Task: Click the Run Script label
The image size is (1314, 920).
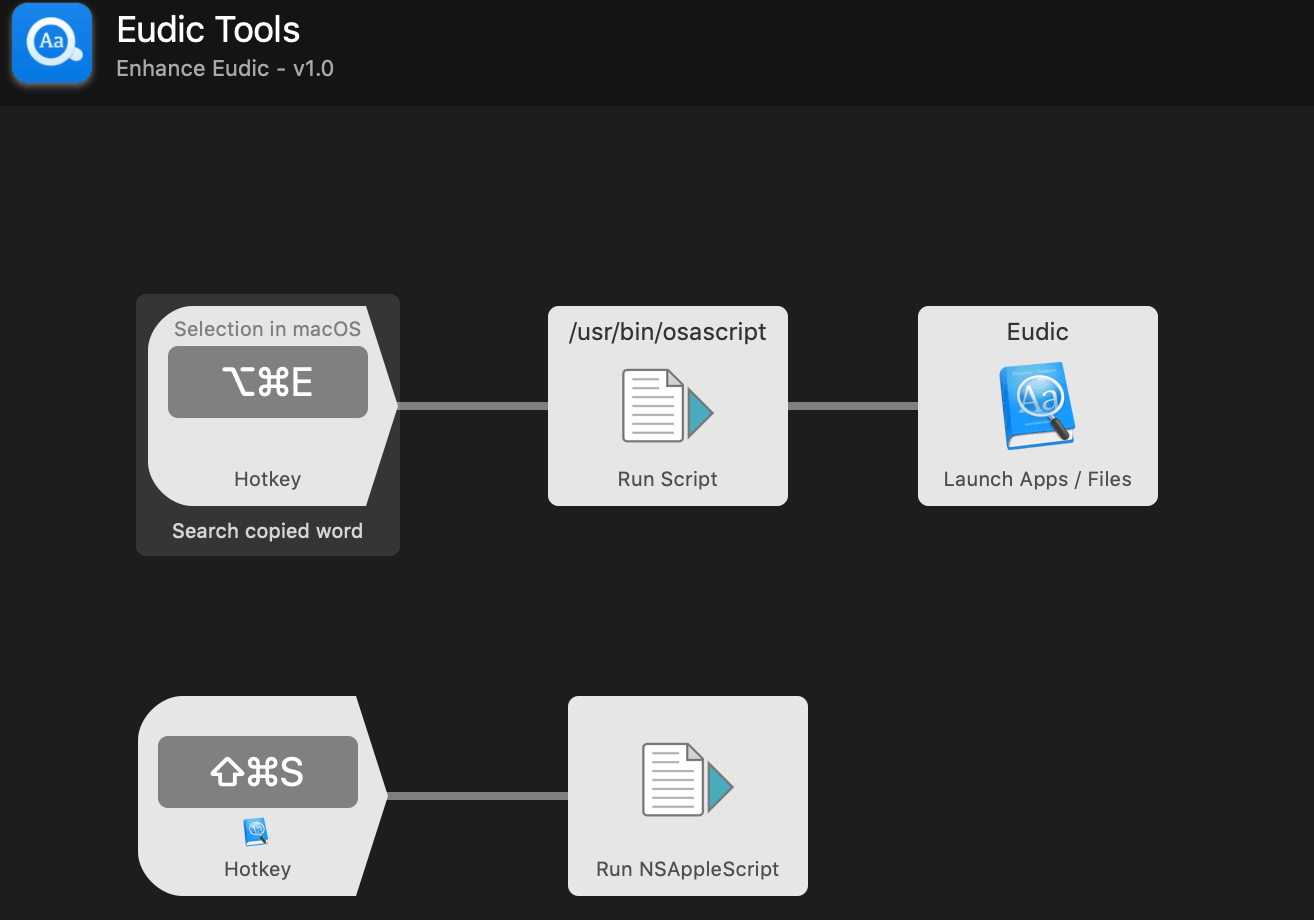Action: pos(668,479)
